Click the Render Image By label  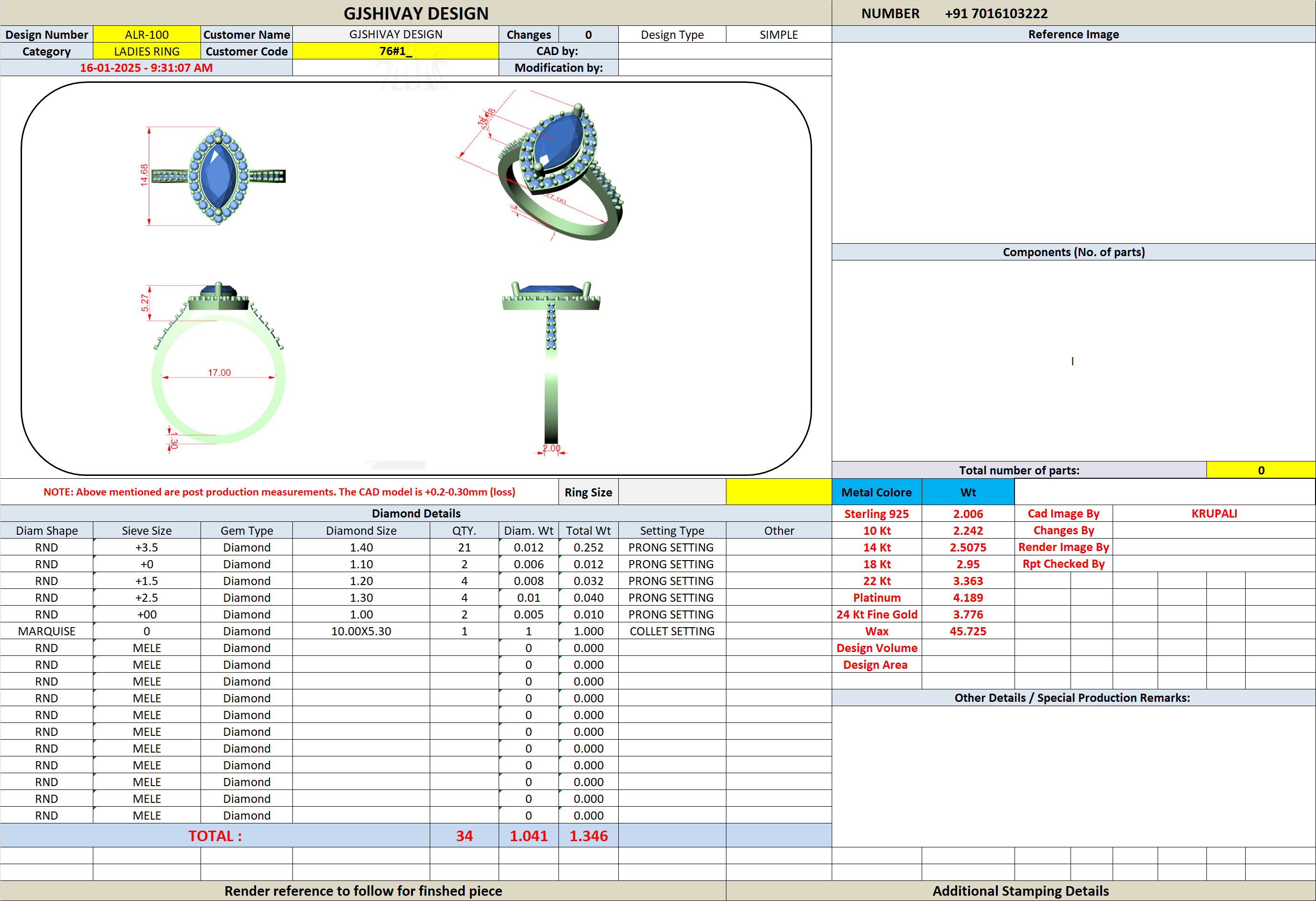[1063, 547]
